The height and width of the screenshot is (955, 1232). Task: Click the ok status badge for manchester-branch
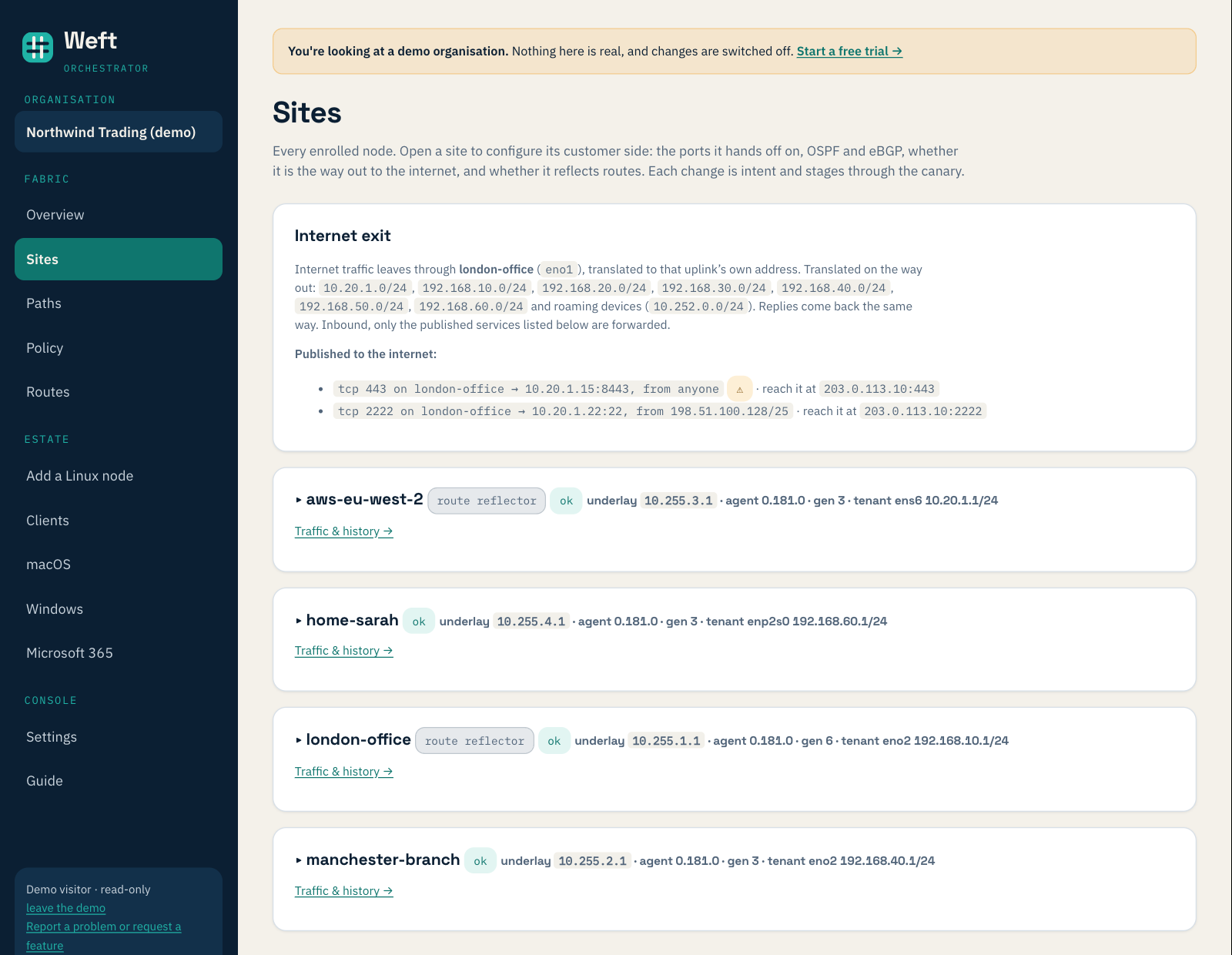480,861
